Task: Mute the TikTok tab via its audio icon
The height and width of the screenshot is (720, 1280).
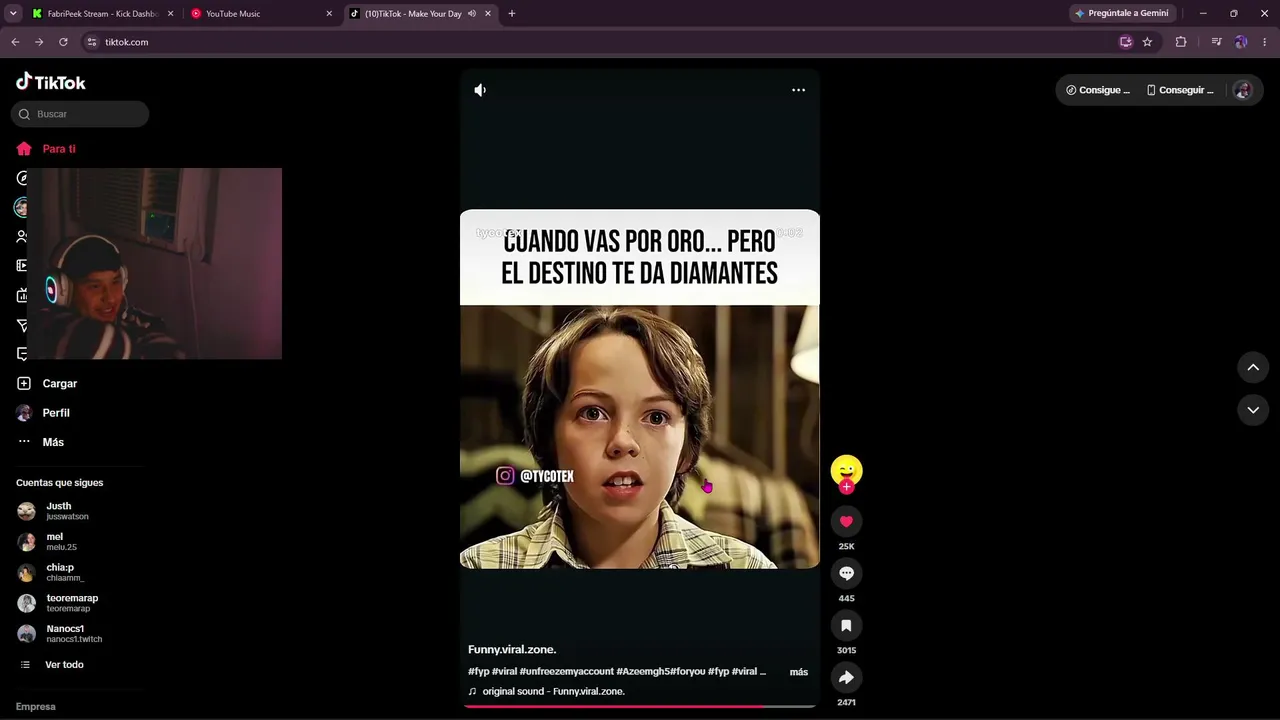Action: [x=472, y=14]
